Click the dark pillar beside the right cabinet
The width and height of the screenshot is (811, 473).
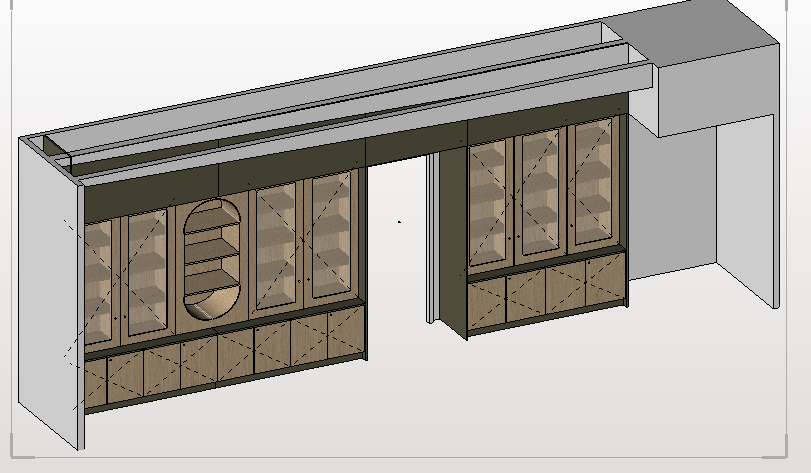click(453, 240)
